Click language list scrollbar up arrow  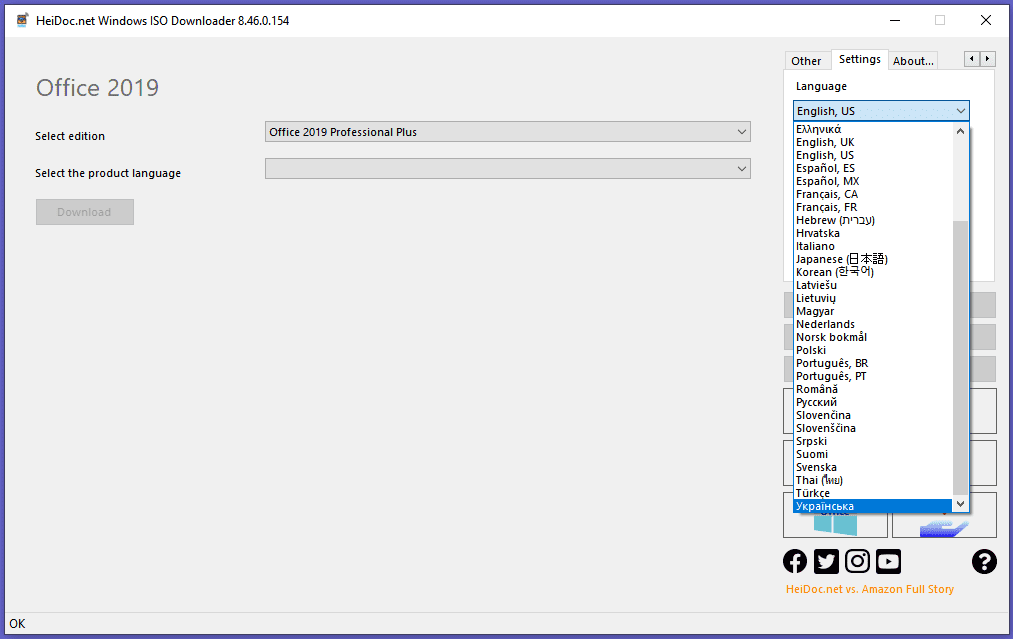point(961,131)
